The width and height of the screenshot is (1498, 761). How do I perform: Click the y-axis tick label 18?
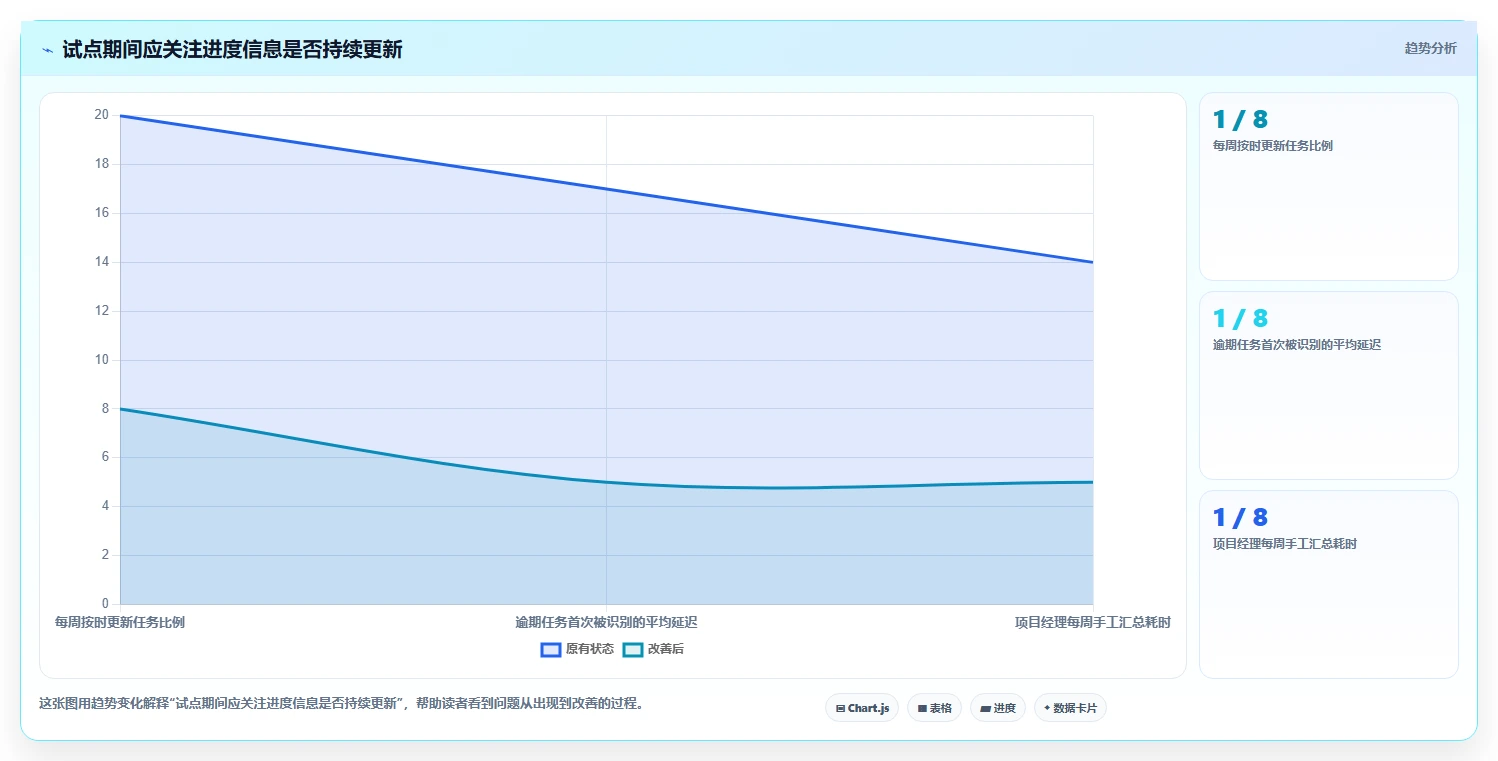pyautogui.click(x=101, y=164)
